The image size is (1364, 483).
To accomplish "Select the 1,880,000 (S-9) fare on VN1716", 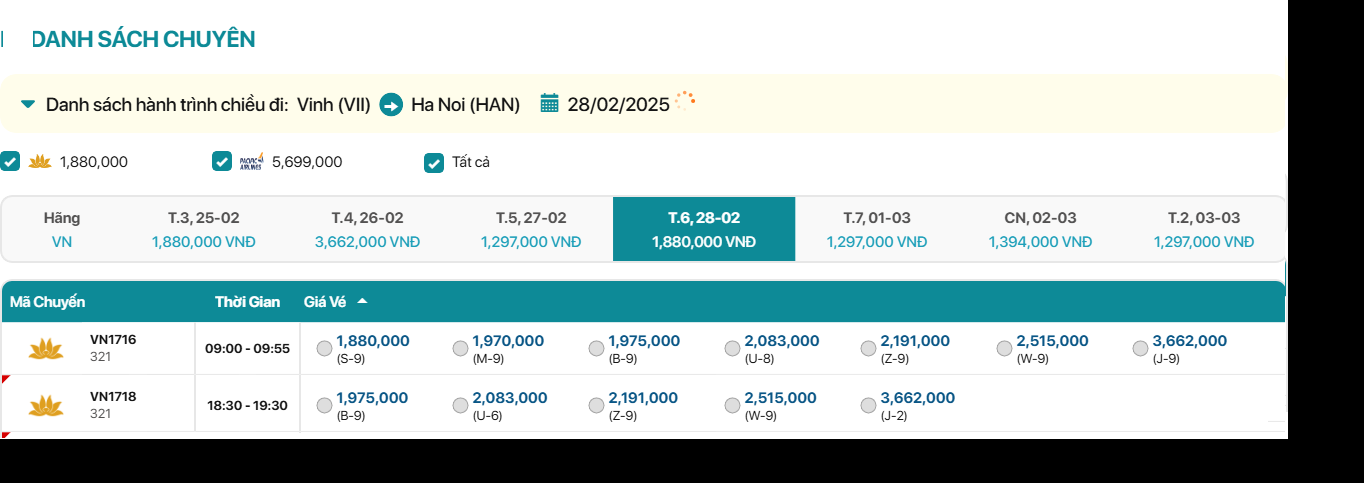I will tap(324, 348).
